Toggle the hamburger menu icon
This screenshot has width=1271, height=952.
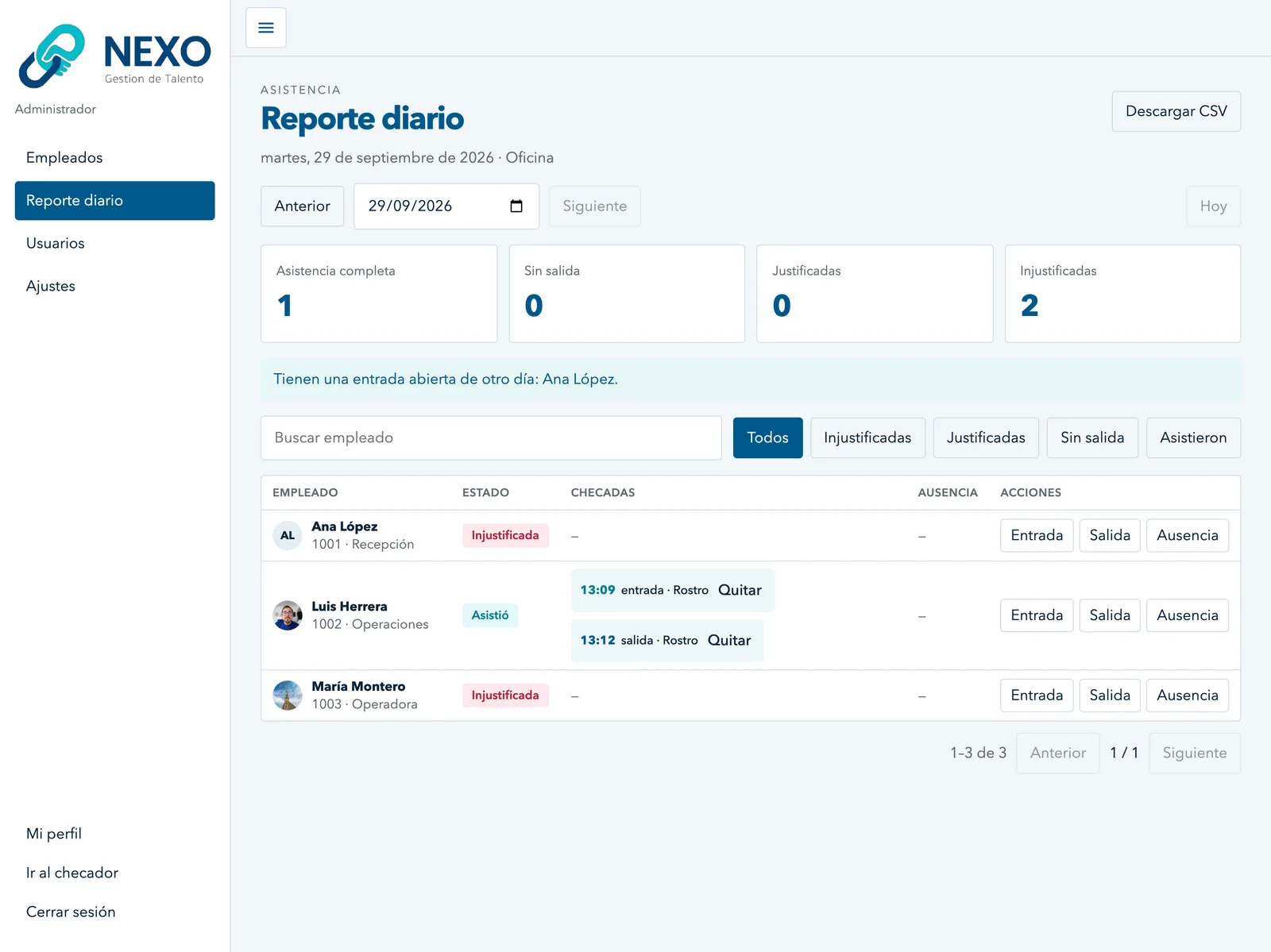266,28
